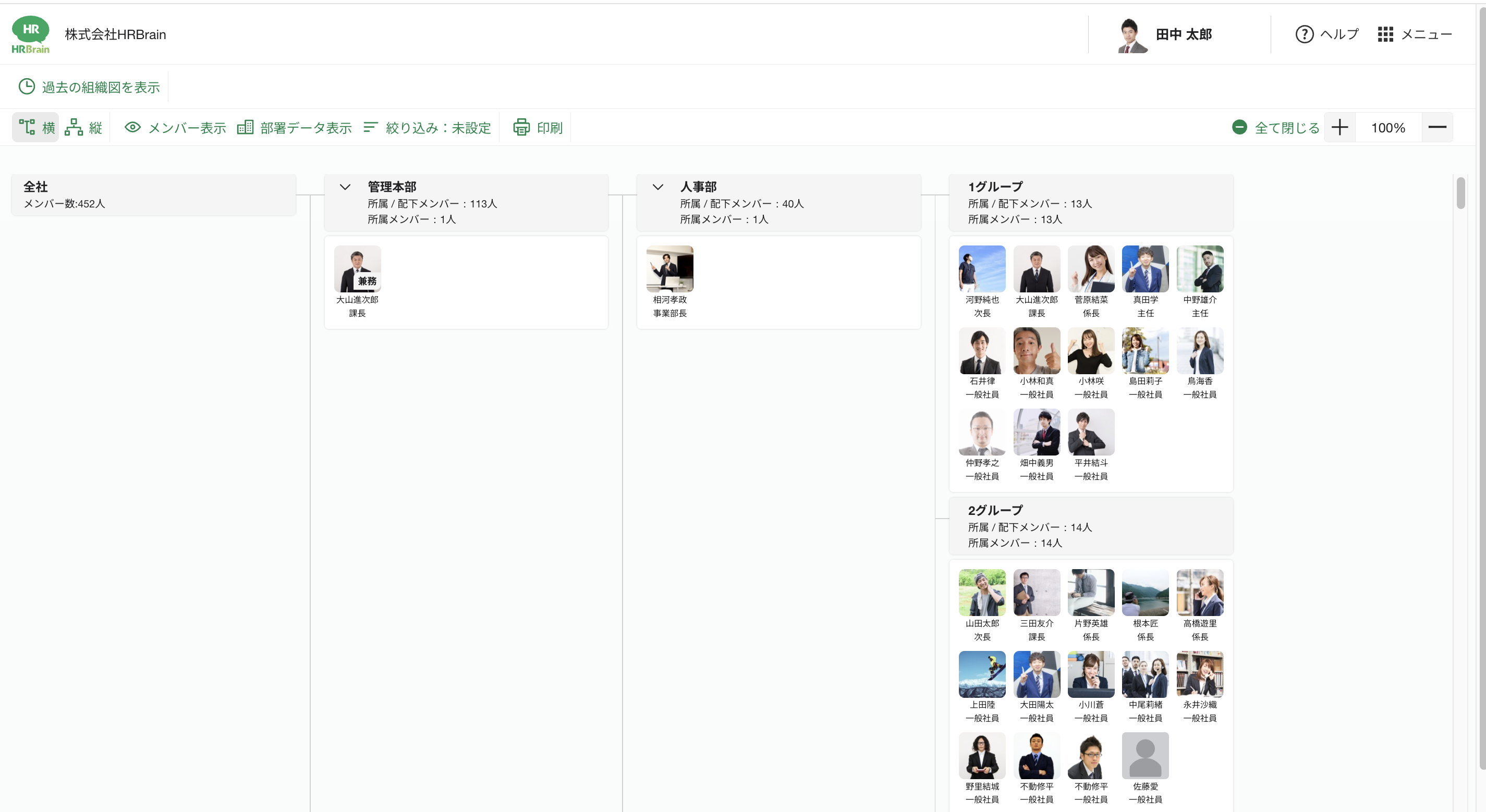Toggle member display eye icon
The image size is (1486, 812).
[132, 128]
